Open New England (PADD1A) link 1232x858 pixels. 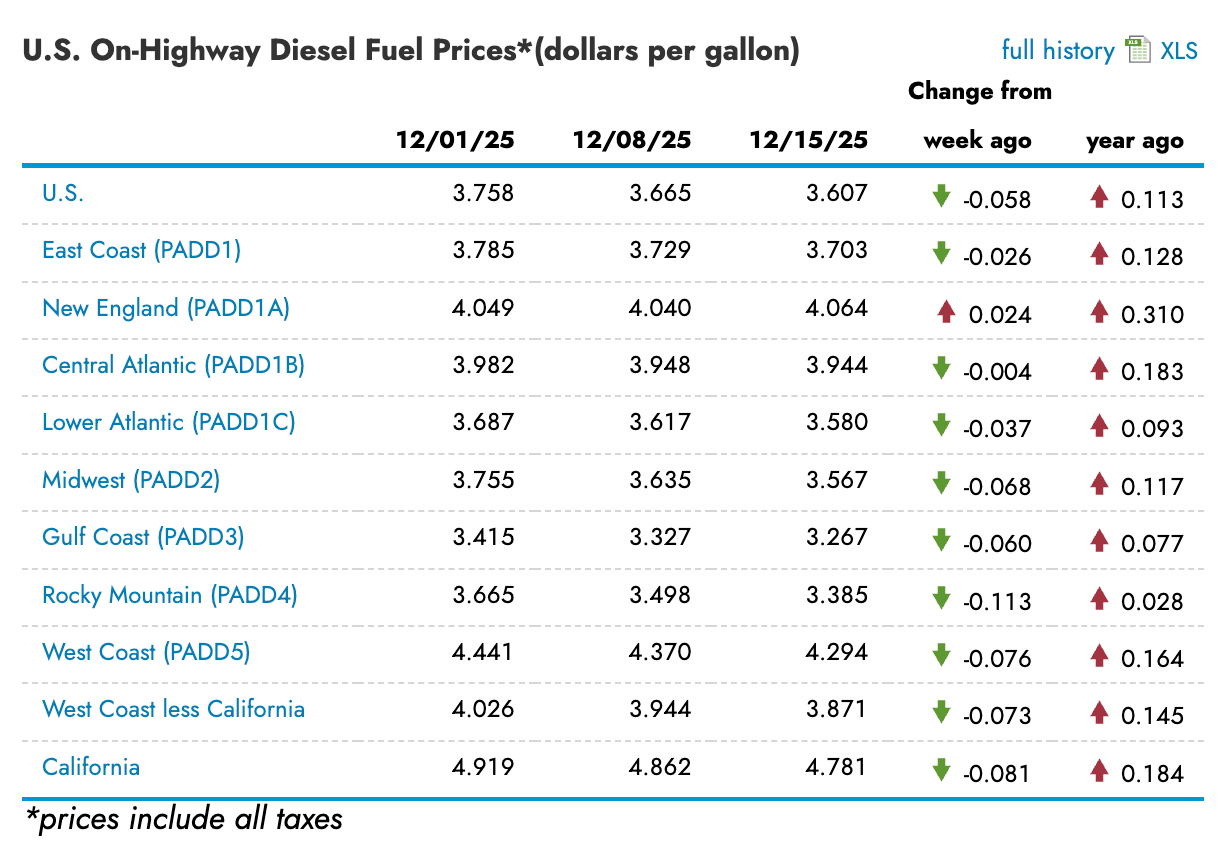166,308
